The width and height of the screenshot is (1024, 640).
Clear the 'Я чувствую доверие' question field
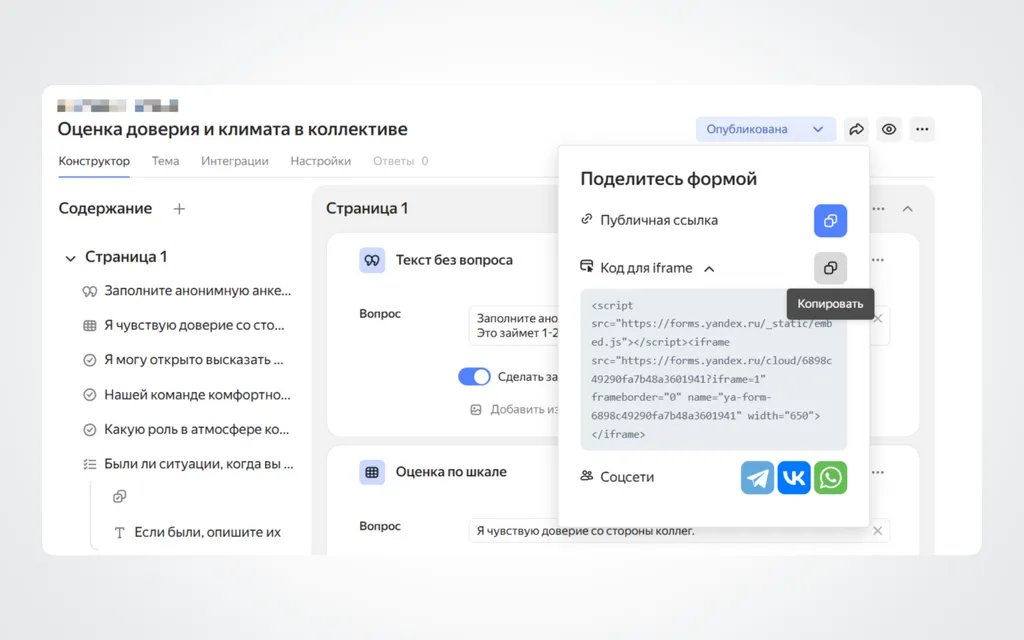point(878,531)
